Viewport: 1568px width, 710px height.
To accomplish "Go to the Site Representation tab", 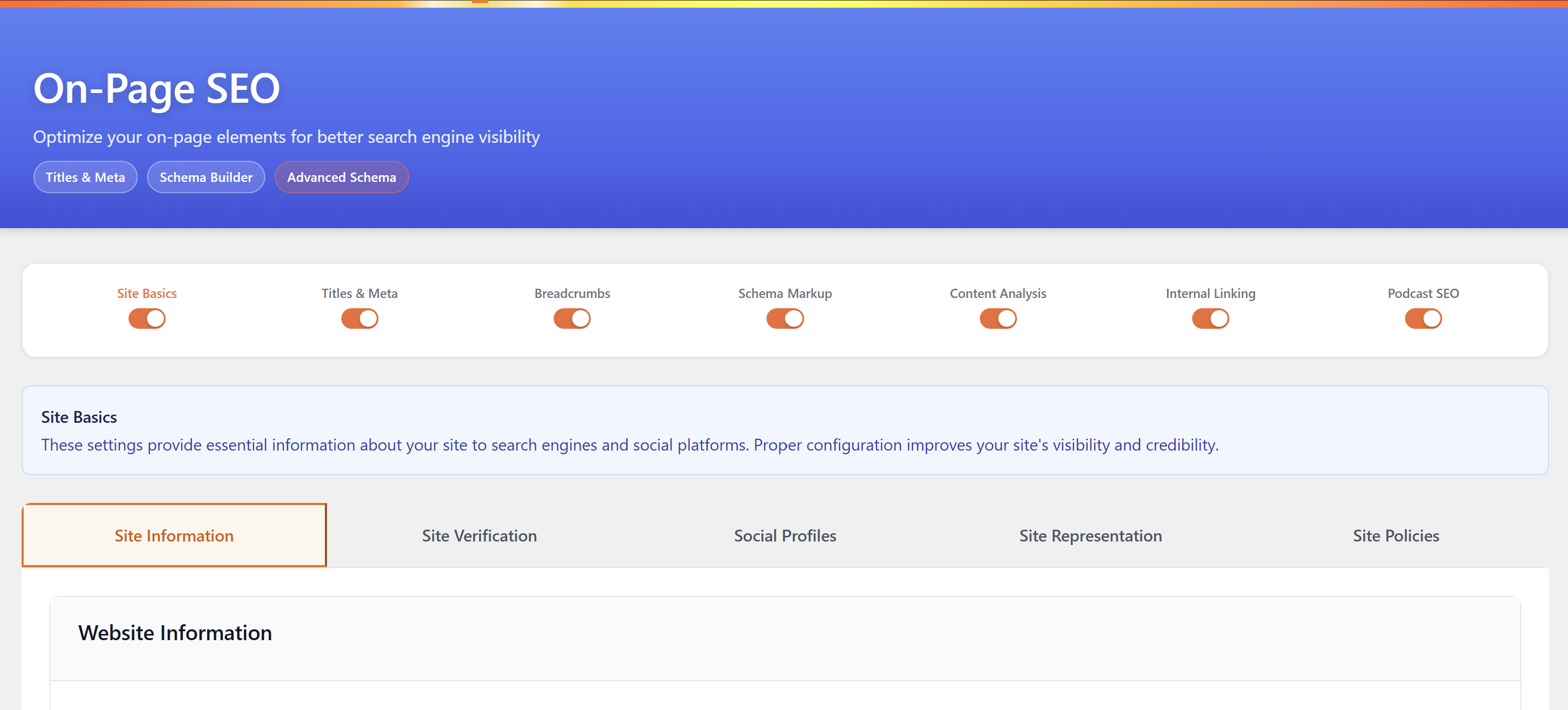I will coord(1091,536).
